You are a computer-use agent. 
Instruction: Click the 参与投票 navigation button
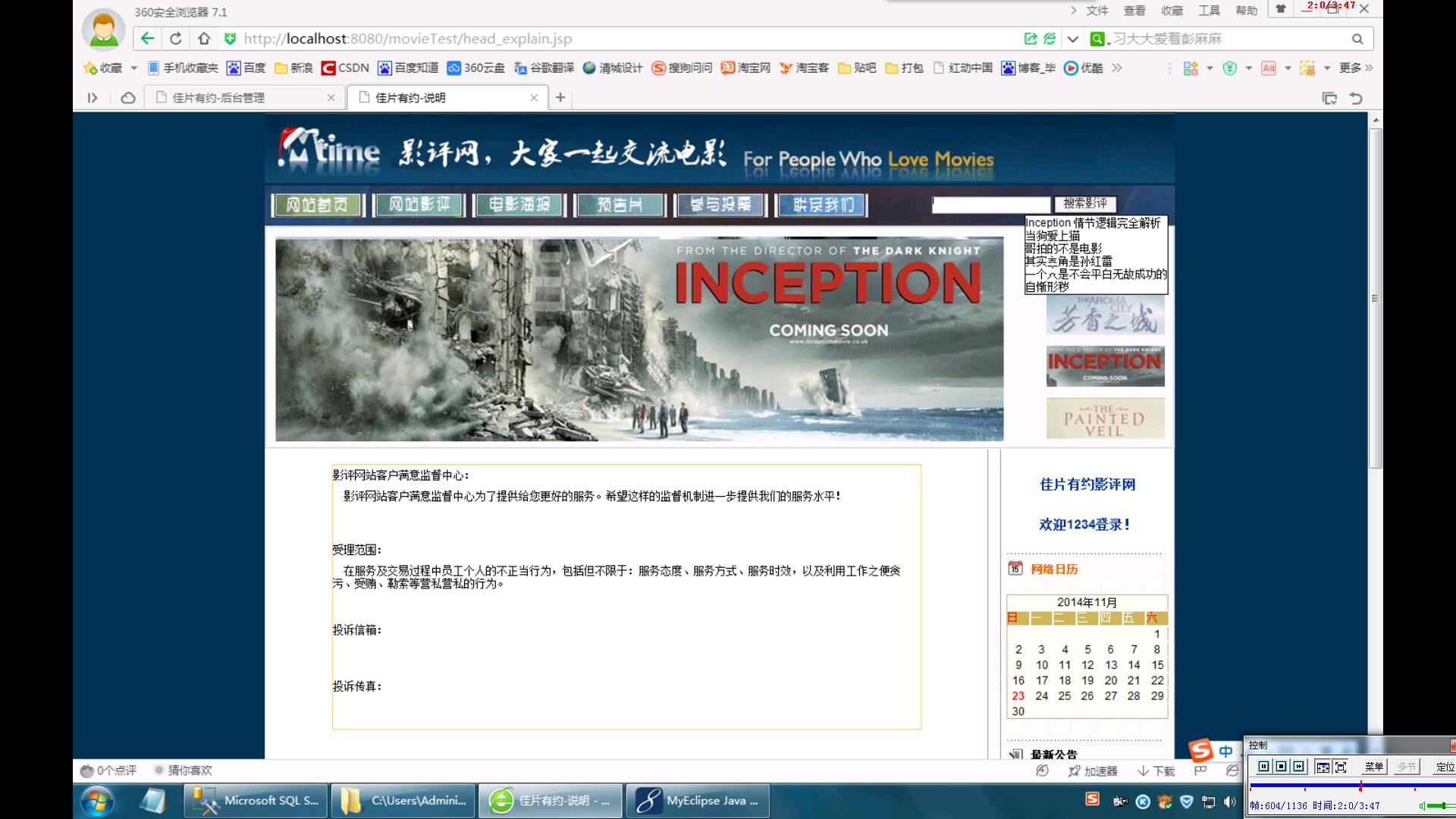coord(721,205)
